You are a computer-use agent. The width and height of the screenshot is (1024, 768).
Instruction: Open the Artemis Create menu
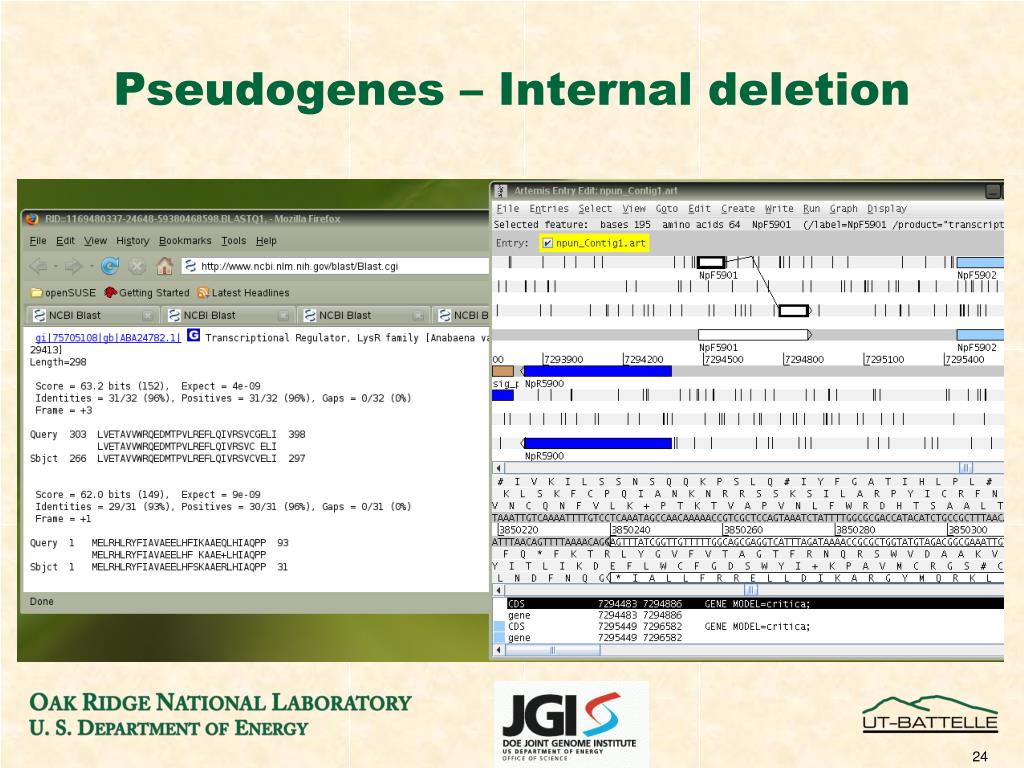point(737,208)
